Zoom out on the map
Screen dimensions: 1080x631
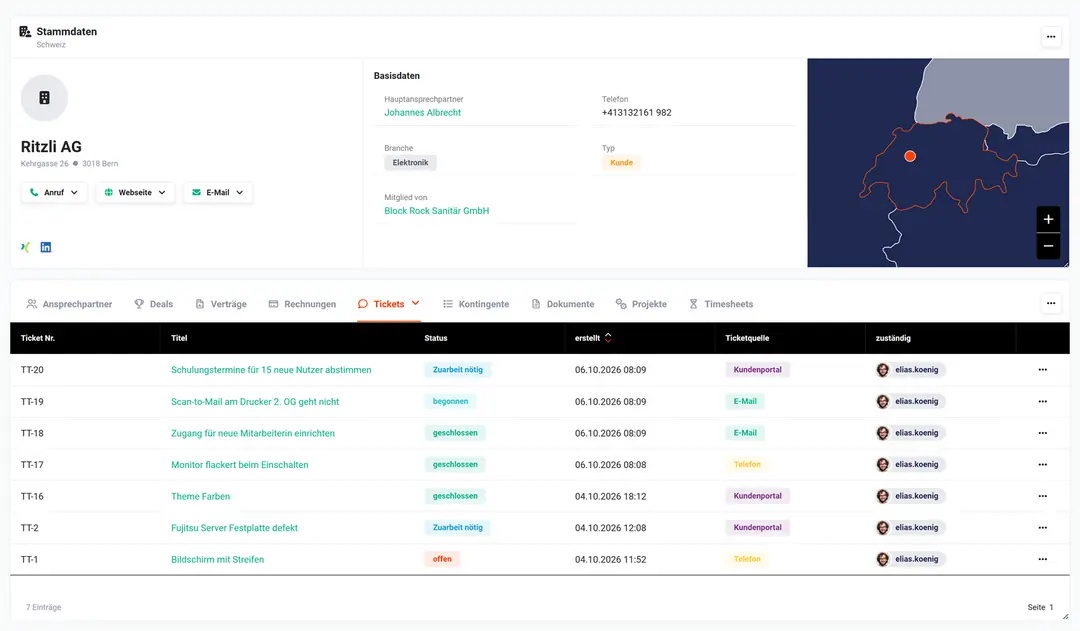pos(1048,246)
